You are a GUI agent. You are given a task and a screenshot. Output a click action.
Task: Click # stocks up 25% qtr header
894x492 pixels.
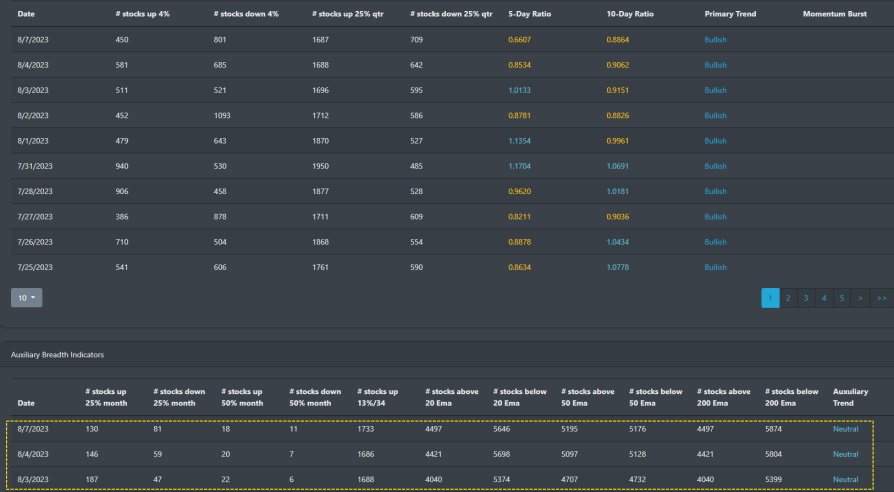pyautogui.click(x=348, y=14)
